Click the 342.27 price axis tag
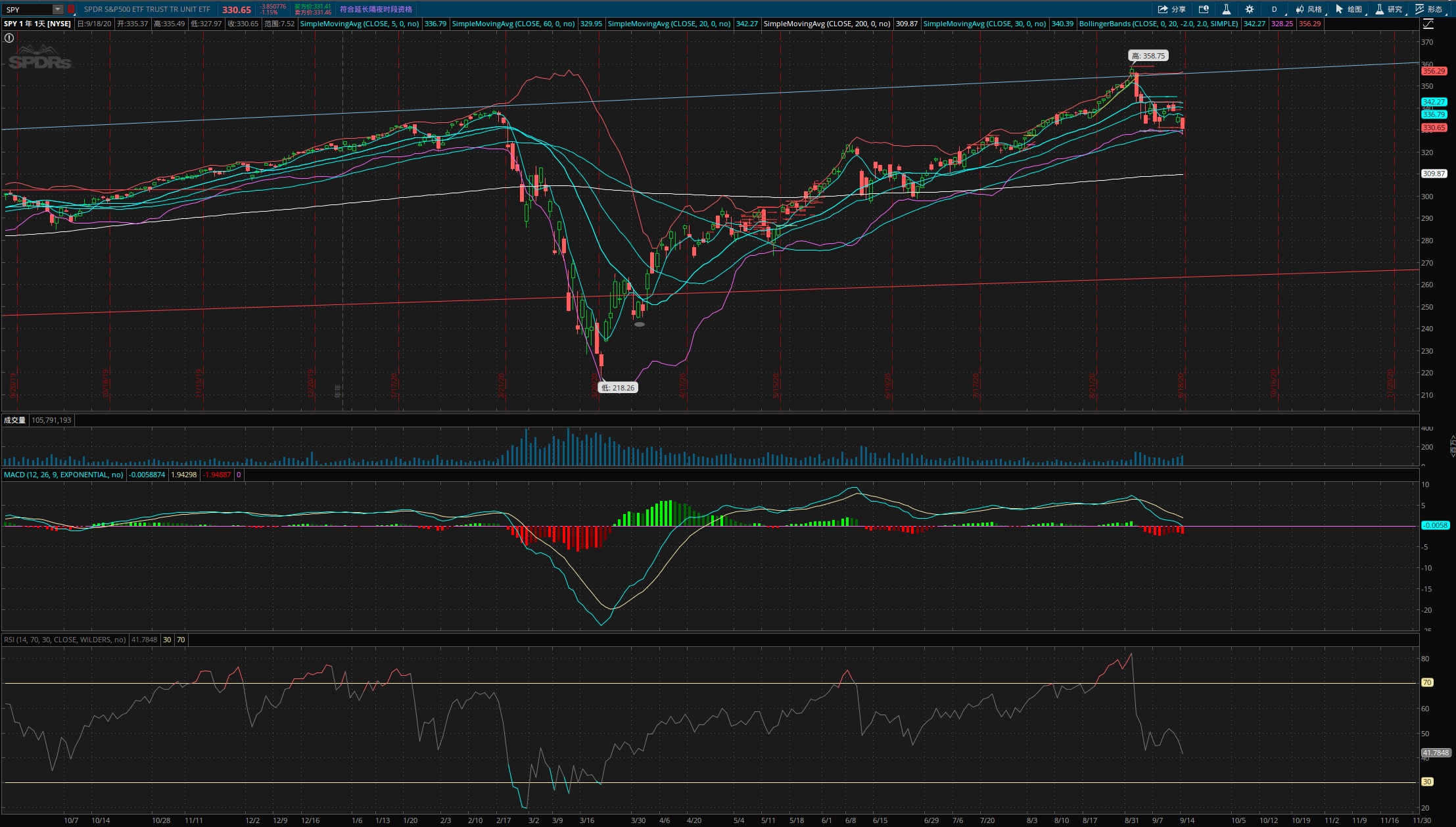Viewport: 1456px width, 827px height. coord(1434,102)
